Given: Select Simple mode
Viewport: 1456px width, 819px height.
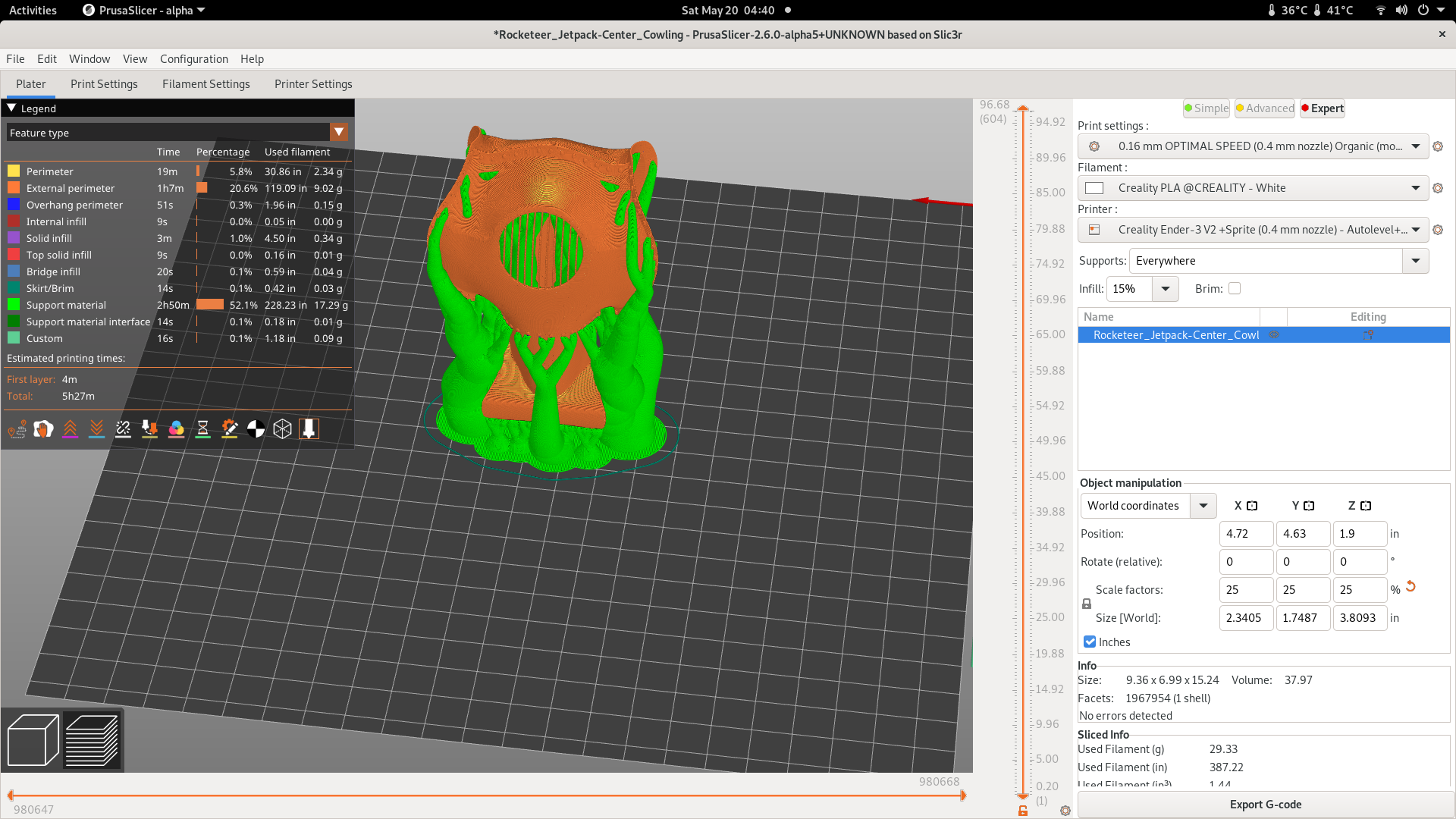Looking at the screenshot, I should [1206, 108].
